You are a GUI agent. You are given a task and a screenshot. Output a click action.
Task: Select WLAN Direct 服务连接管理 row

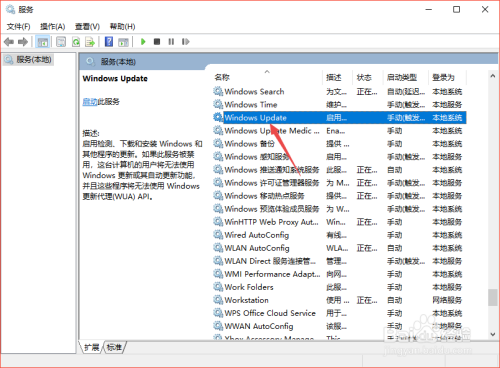tap(339, 261)
